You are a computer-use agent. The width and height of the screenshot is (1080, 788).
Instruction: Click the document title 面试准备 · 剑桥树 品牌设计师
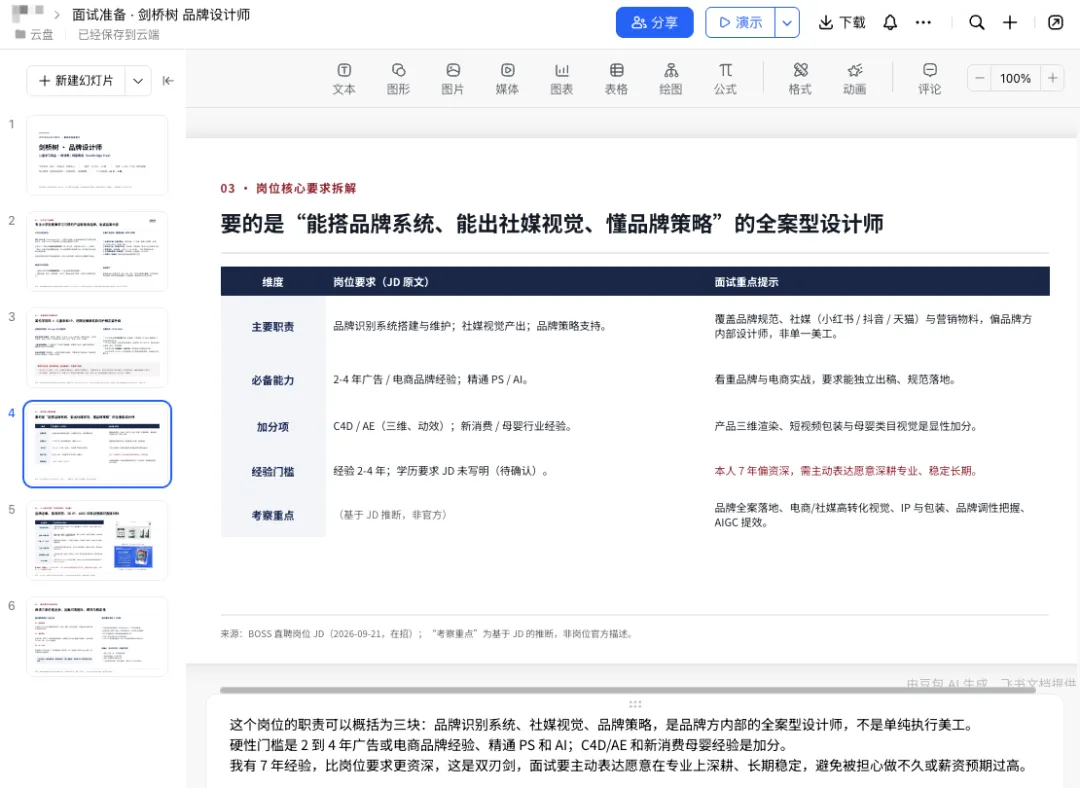point(161,14)
